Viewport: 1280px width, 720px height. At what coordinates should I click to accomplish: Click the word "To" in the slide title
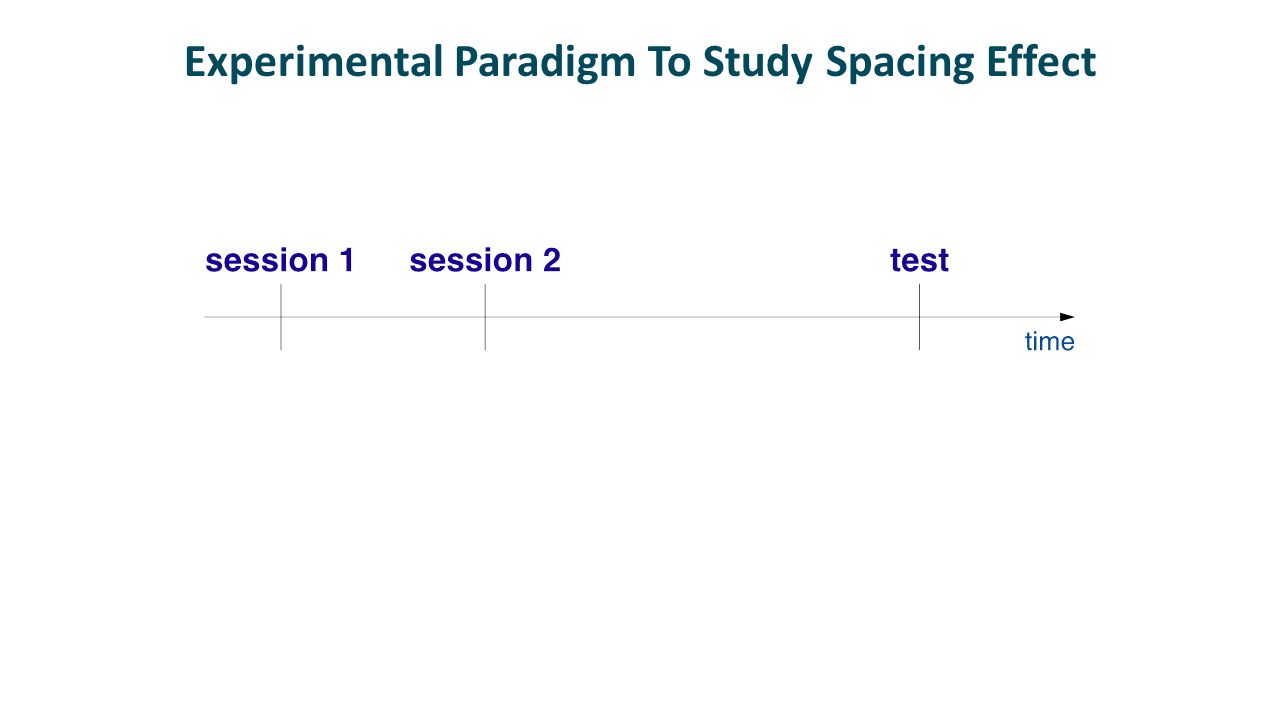pos(669,62)
